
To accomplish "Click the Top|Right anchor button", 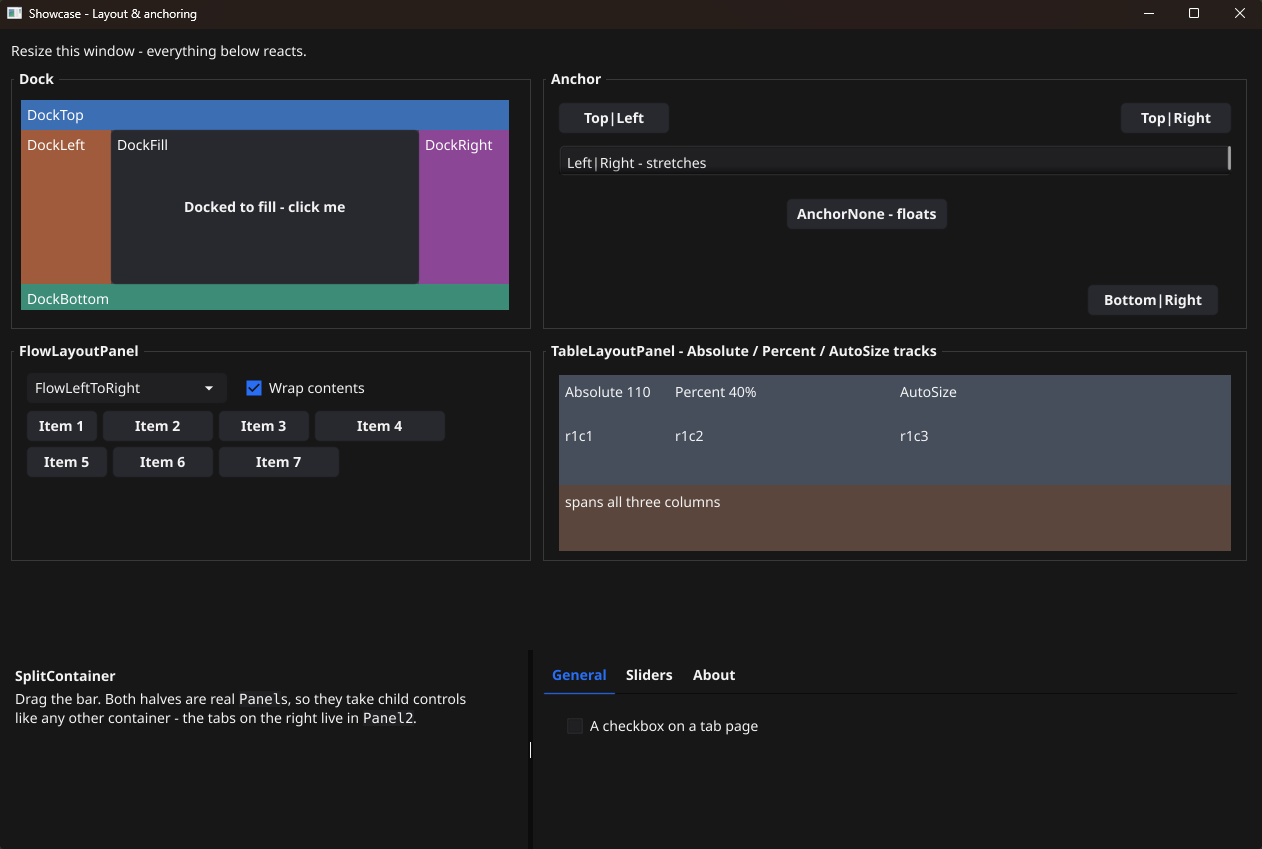I will click(x=1176, y=118).
